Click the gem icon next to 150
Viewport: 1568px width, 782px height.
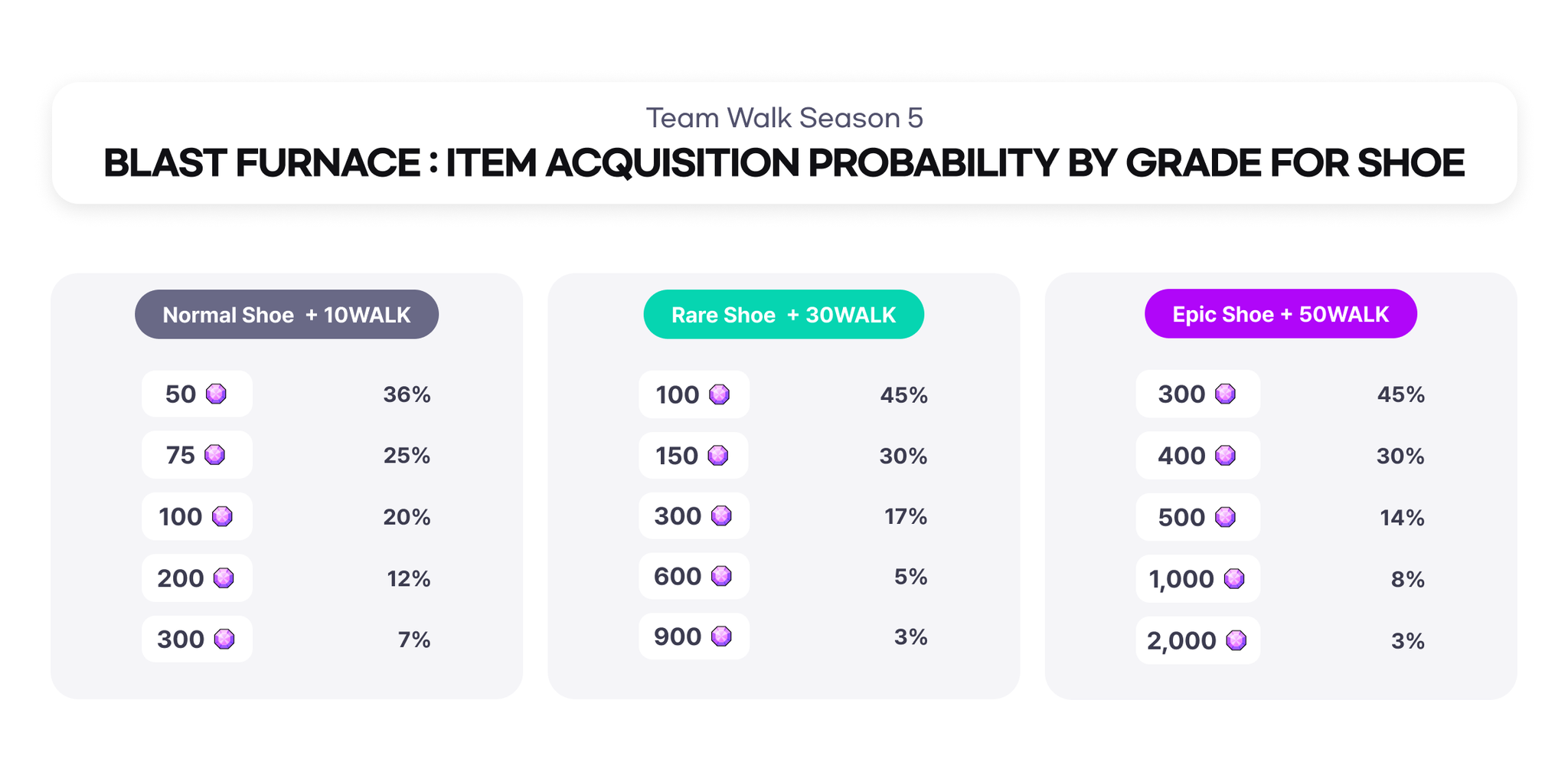click(718, 456)
